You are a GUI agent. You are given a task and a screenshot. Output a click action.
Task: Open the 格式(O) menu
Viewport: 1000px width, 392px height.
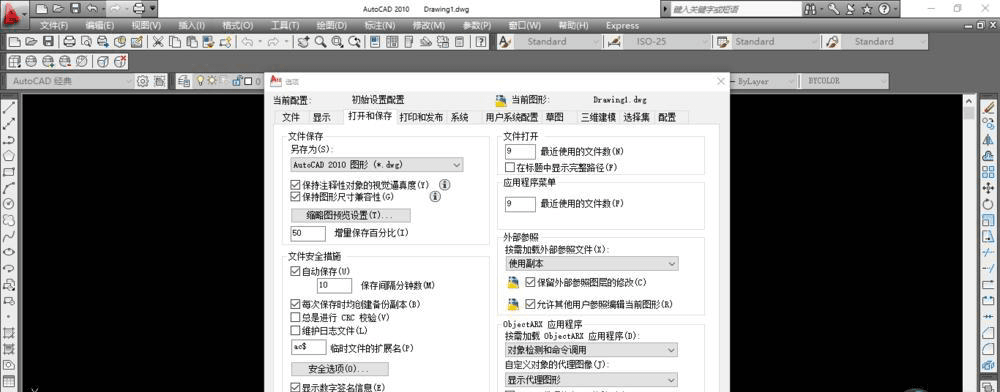237,25
